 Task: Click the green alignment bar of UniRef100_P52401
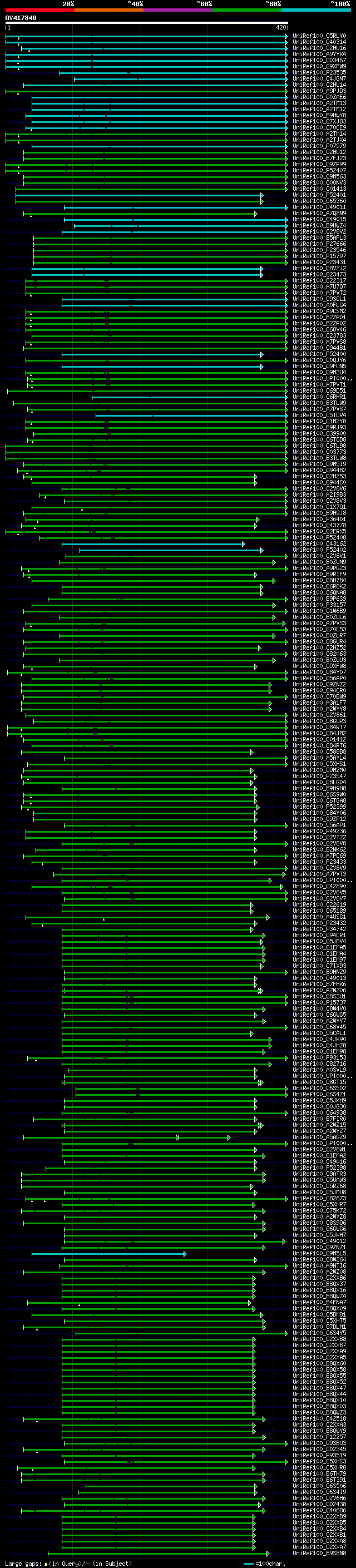tap(140, 195)
